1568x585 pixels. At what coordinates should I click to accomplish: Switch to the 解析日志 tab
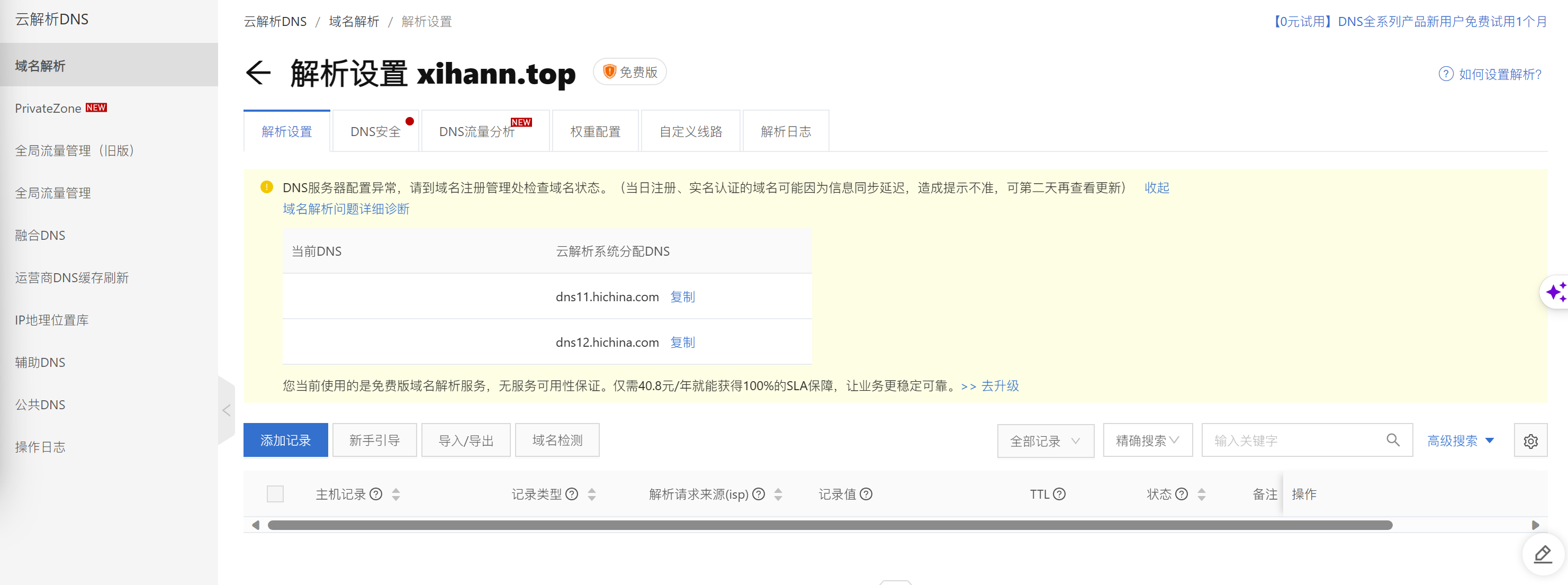[x=786, y=131]
